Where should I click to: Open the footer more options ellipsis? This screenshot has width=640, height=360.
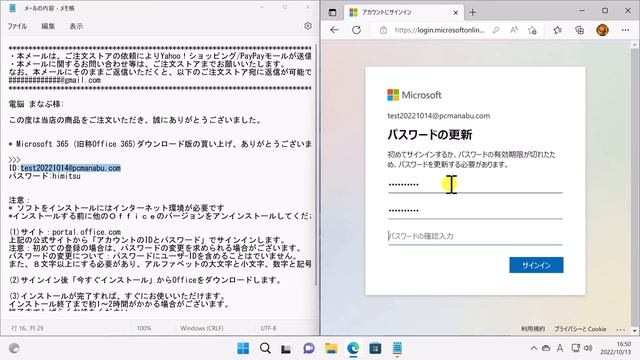[x=621, y=329]
